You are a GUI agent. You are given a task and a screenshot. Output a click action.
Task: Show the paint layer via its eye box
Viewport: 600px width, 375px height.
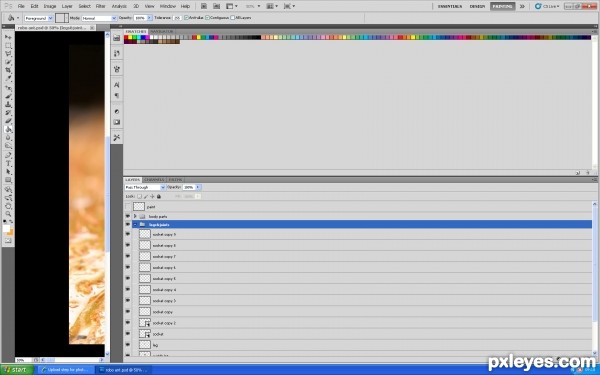tap(128, 207)
